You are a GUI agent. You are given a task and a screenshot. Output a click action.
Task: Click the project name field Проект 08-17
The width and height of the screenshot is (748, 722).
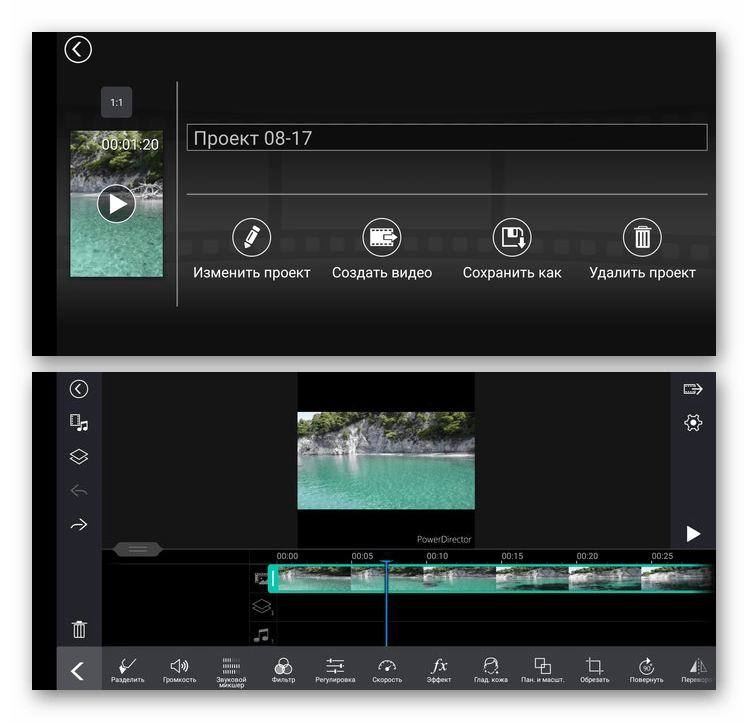pos(447,138)
